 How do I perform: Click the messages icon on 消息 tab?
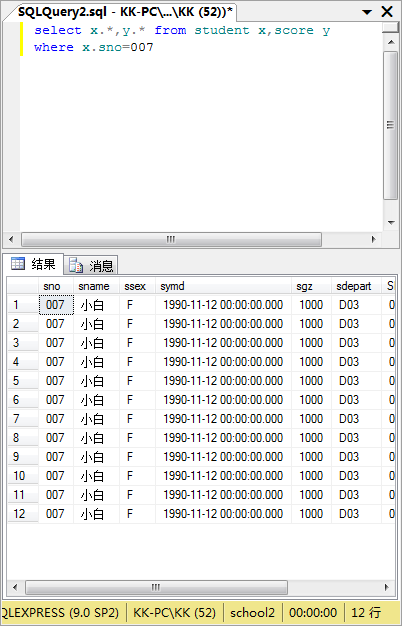(x=76, y=265)
